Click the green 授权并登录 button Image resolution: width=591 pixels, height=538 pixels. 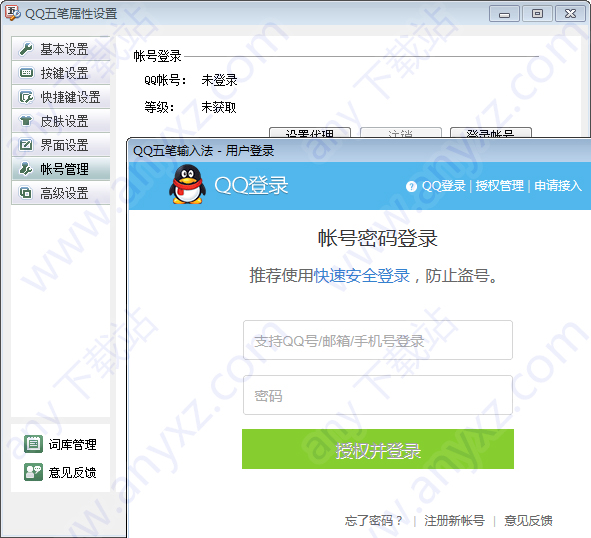[x=378, y=449]
